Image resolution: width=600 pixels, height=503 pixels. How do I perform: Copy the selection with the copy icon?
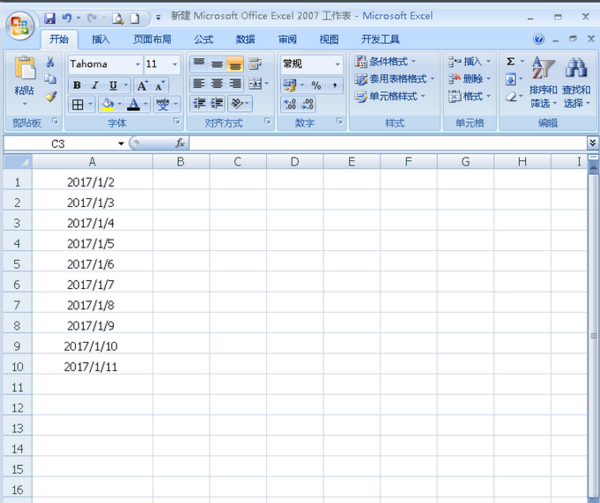point(50,79)
